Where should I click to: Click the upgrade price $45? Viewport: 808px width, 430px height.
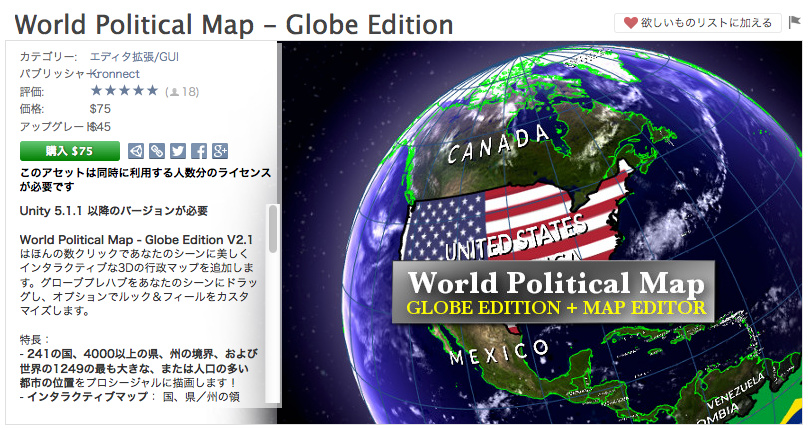(x=100, y=126)
